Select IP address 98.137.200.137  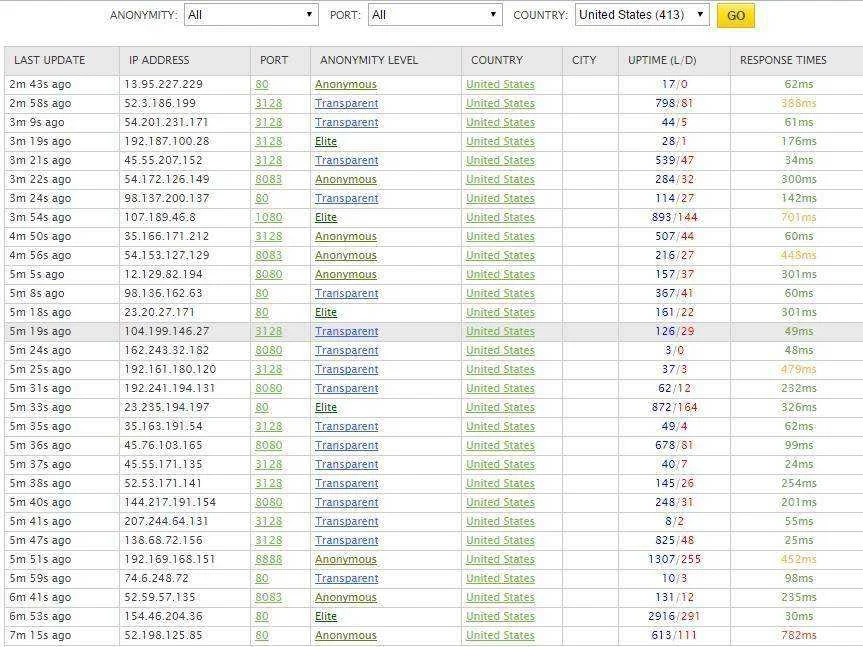pos(167,198)
